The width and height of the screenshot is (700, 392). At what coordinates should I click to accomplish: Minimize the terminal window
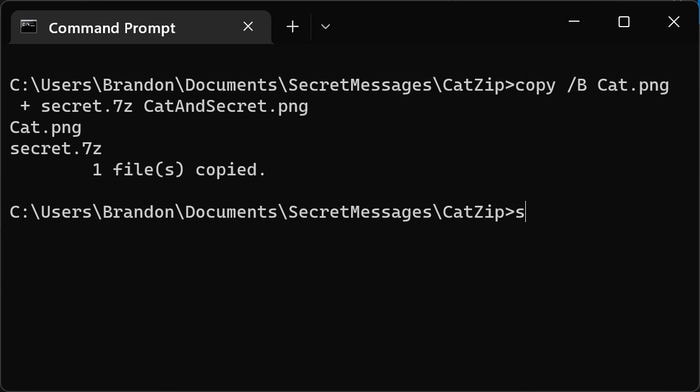pos(574,21)
